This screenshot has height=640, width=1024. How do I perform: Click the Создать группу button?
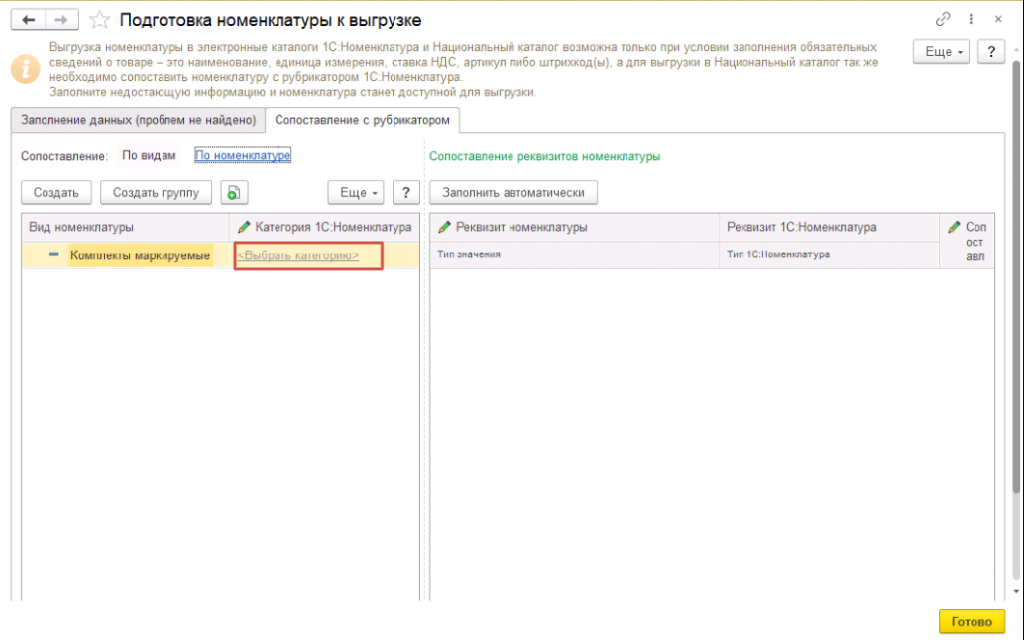[x=156, y=193]
